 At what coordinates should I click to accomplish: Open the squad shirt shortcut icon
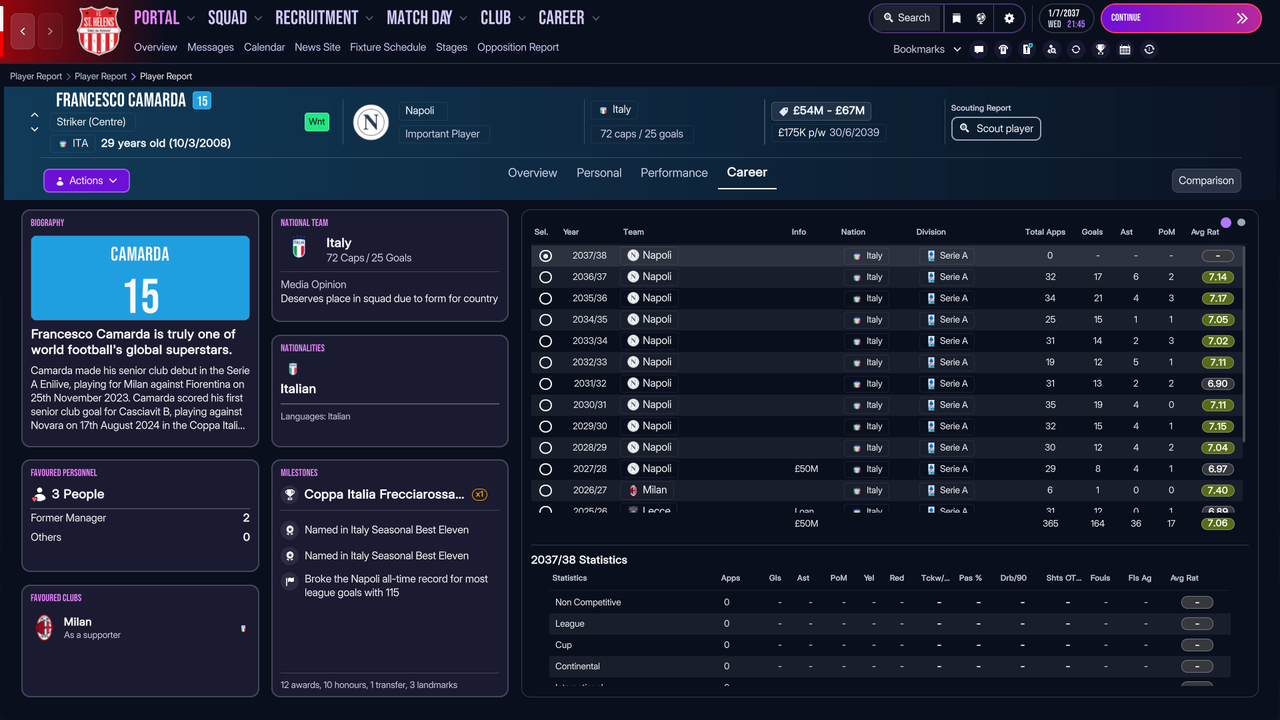coord(1003,49)
